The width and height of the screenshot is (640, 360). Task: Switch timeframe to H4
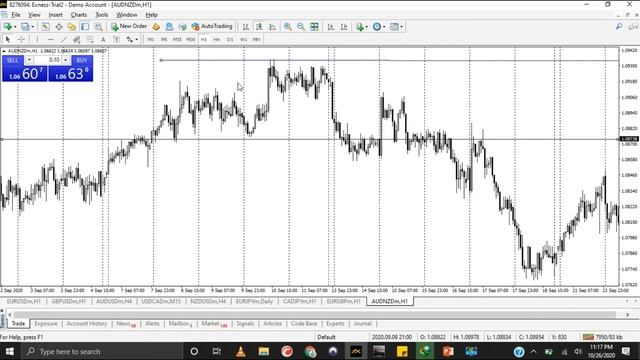click(217, 40)
